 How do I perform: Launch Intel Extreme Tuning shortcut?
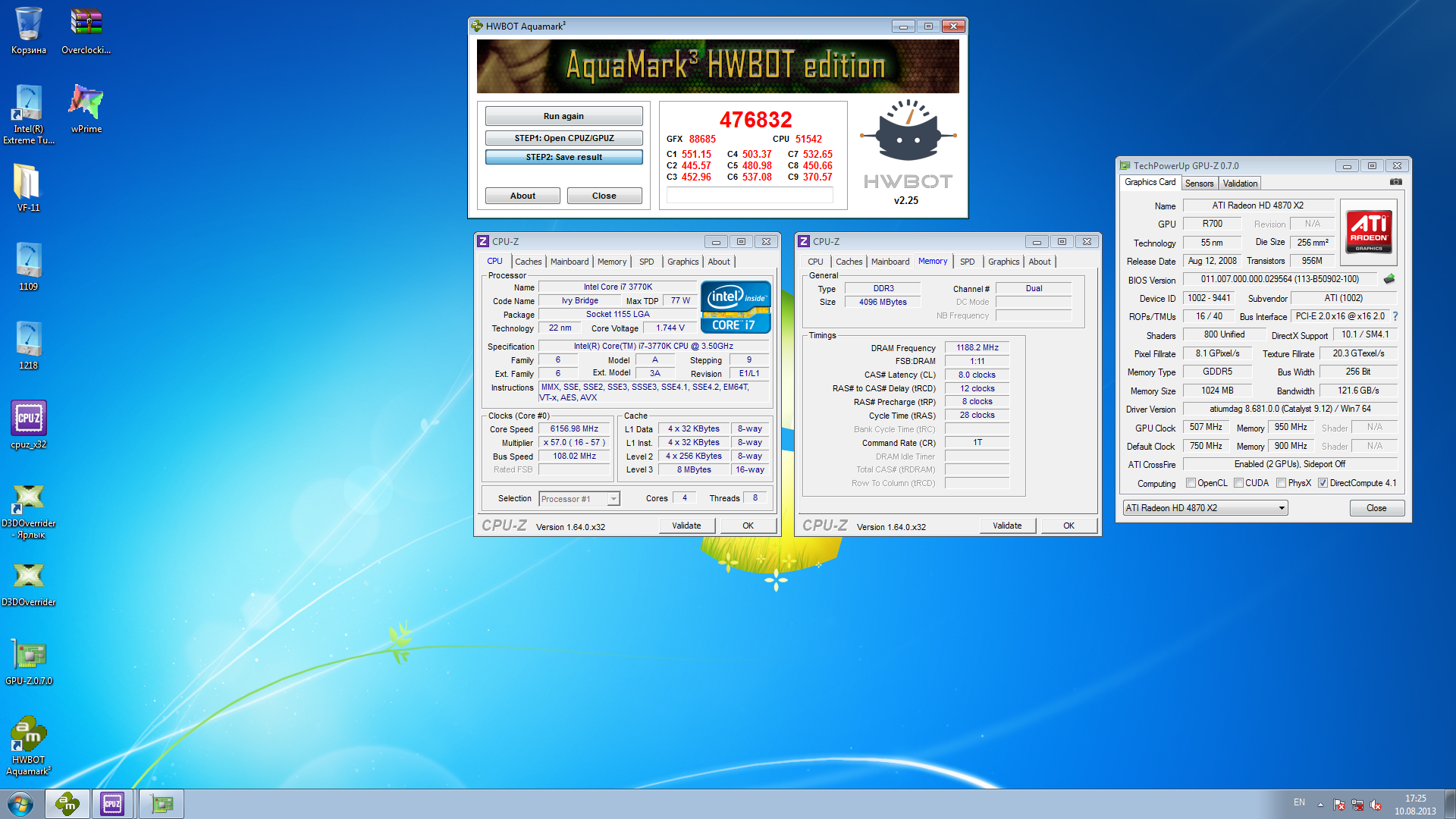click(29, 114)
